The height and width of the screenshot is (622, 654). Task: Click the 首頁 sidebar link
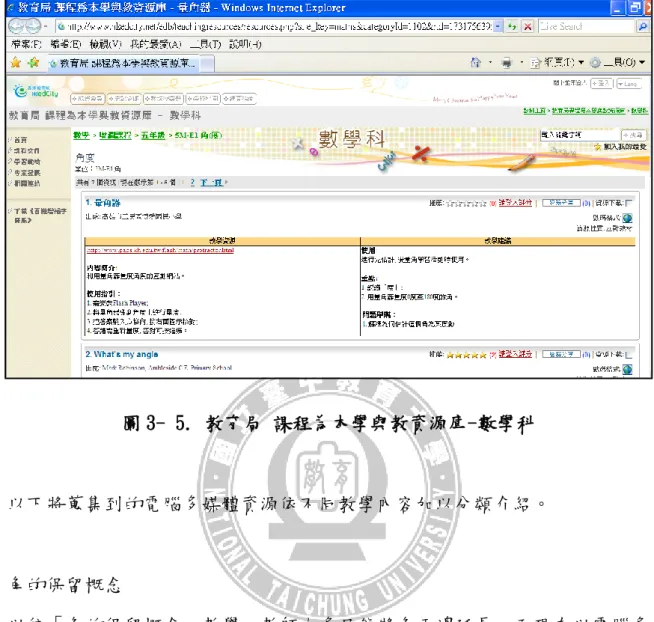pyautogui.click(x=20, y=140)
